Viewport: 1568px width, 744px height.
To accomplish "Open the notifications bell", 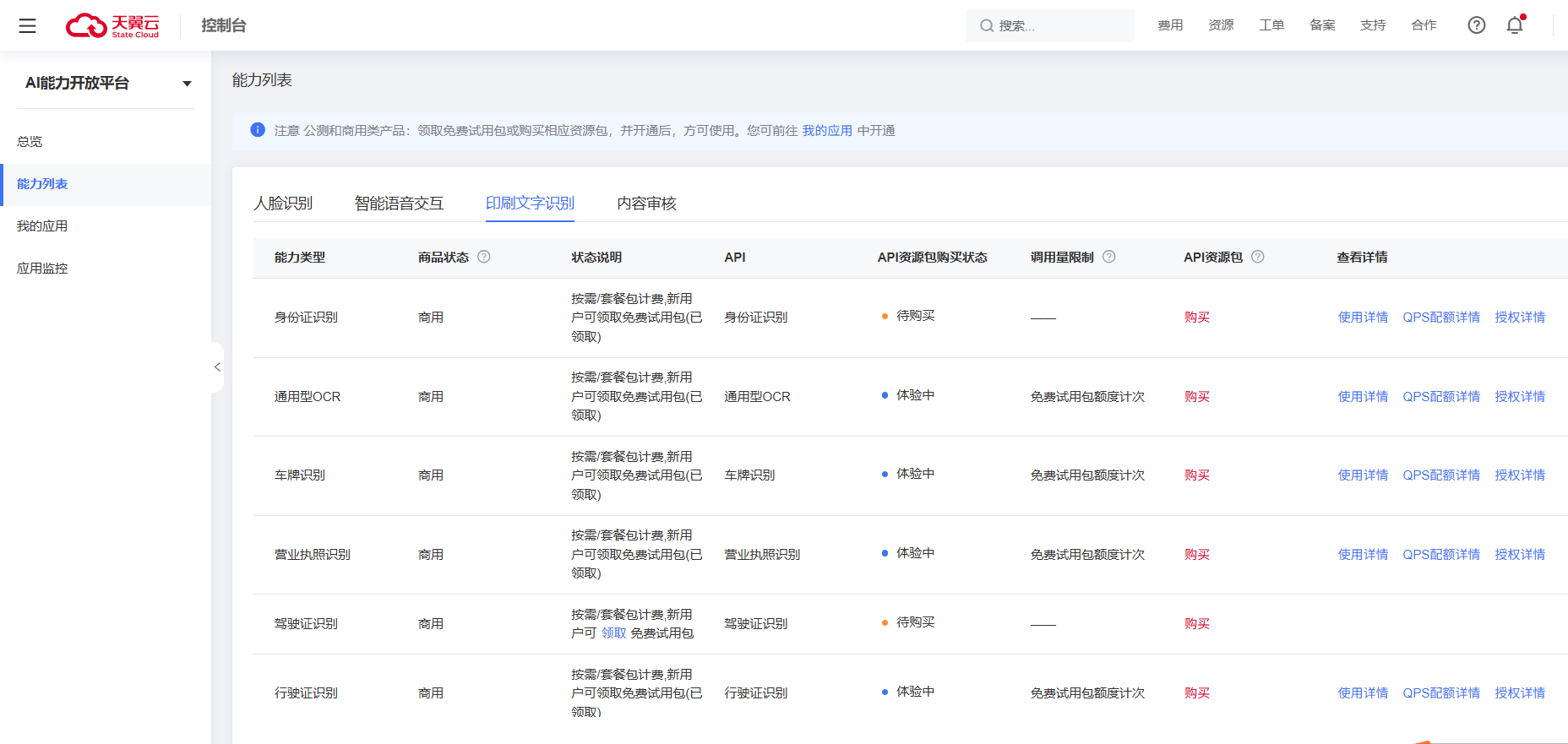I will [1515, 25].
